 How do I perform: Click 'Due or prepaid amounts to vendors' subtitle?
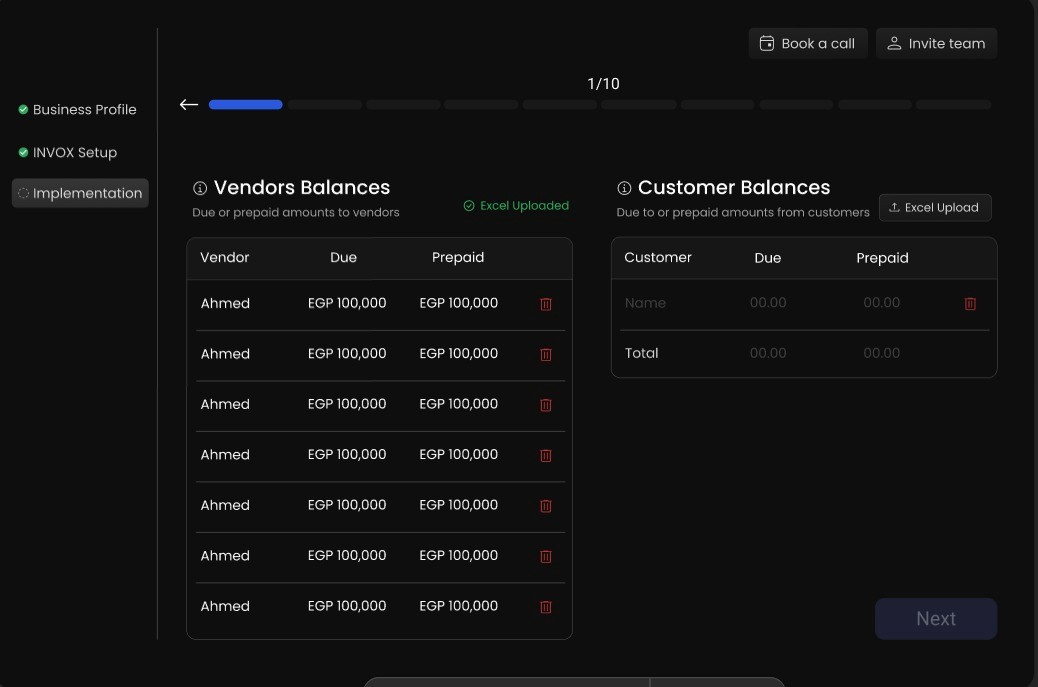point(296,212)
